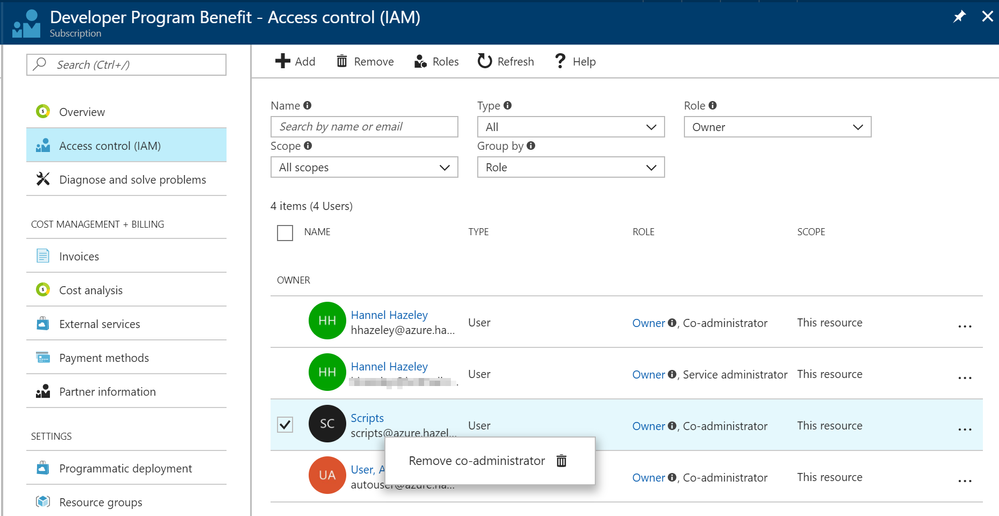This screenshot has width=999, height=516.
Task: Open Access control (IAM) menu item
Action: point(126,145)
